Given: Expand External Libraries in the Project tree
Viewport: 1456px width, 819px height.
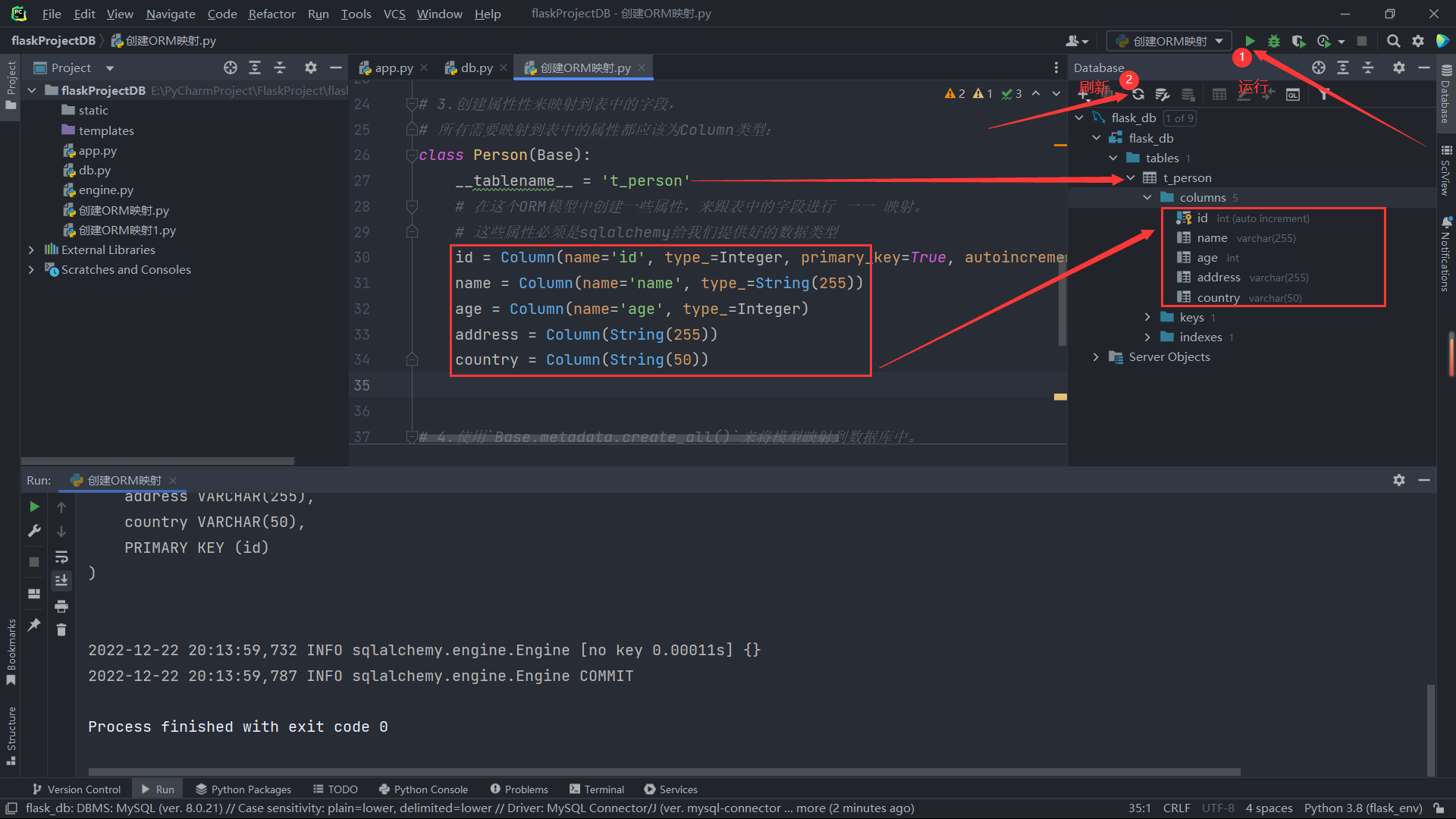Looking at the screenshot, I should tap(31, 249).
